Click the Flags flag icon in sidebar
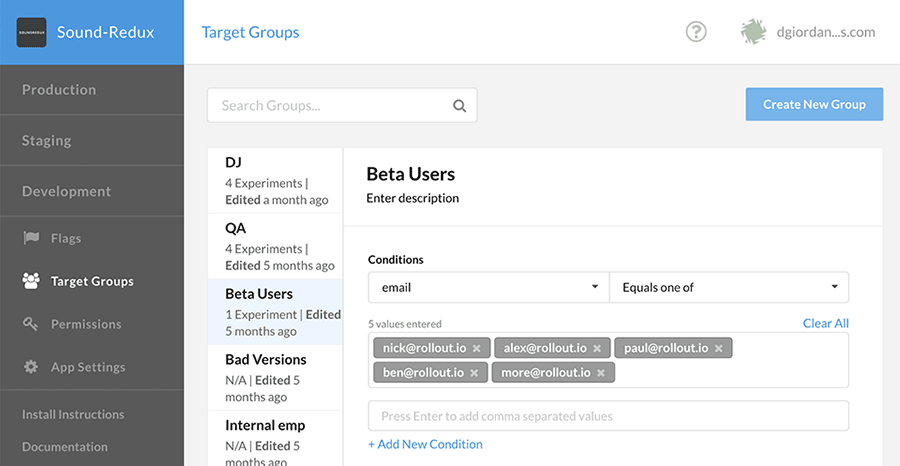 point(31,239)
